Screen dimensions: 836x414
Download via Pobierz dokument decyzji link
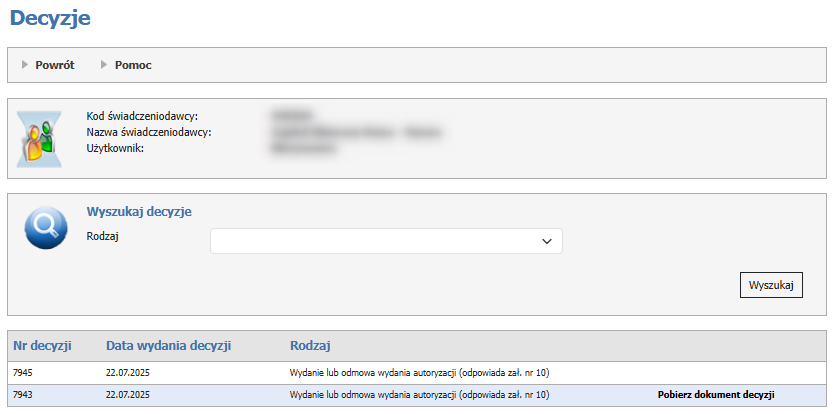(715, 395)
